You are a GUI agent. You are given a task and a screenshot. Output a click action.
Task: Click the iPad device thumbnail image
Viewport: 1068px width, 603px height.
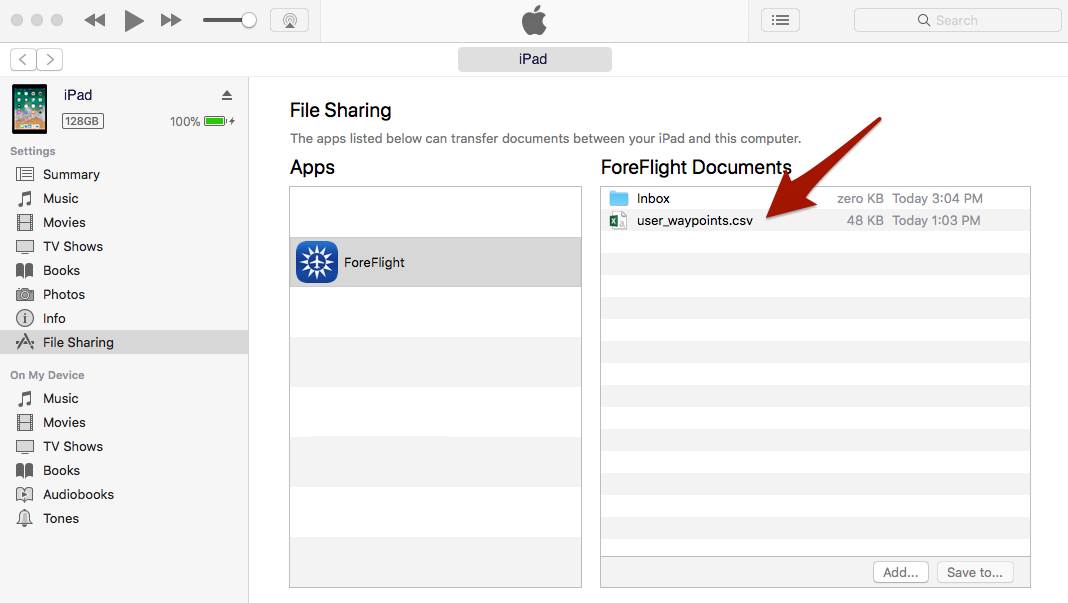click(29, 109)
